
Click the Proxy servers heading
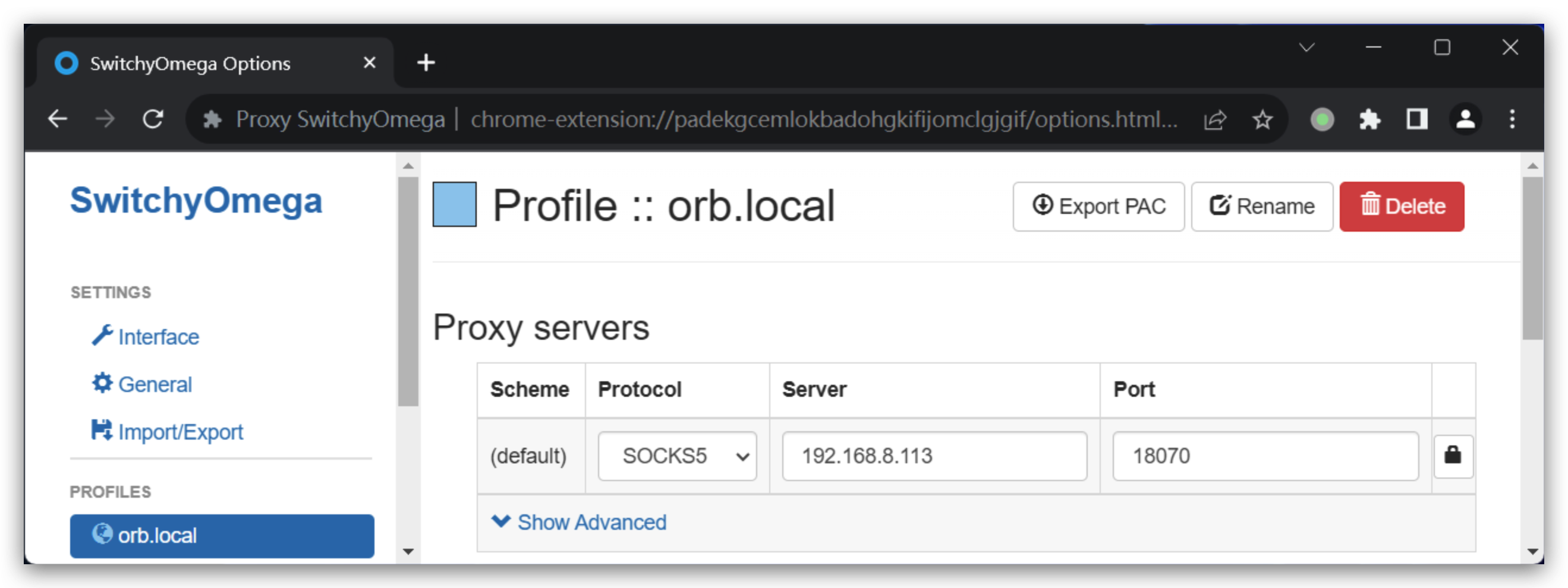[x=541, y=327]
